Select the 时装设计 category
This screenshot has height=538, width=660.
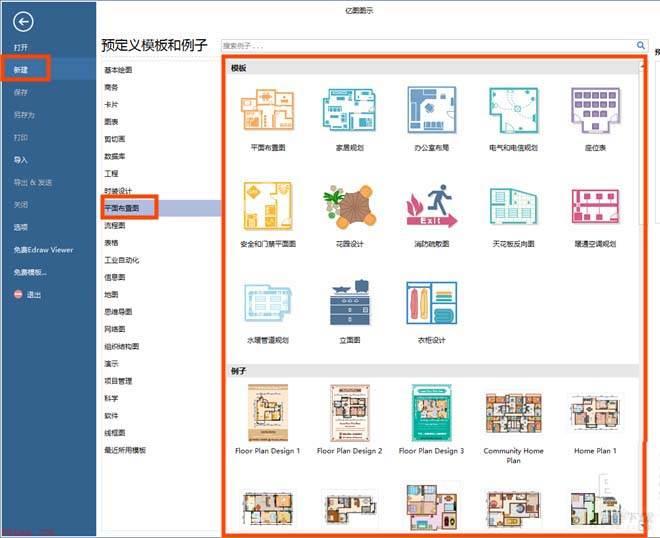118,191
